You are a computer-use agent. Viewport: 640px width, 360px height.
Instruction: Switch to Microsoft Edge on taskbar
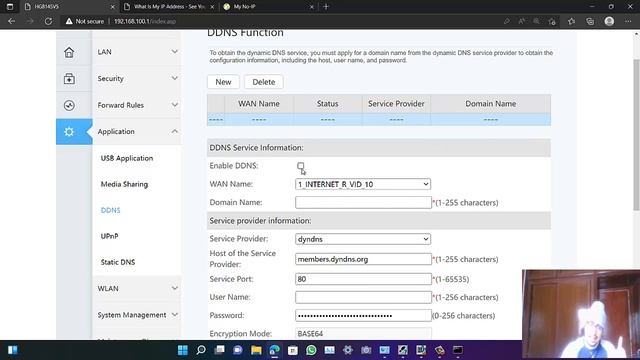[274, 350]
